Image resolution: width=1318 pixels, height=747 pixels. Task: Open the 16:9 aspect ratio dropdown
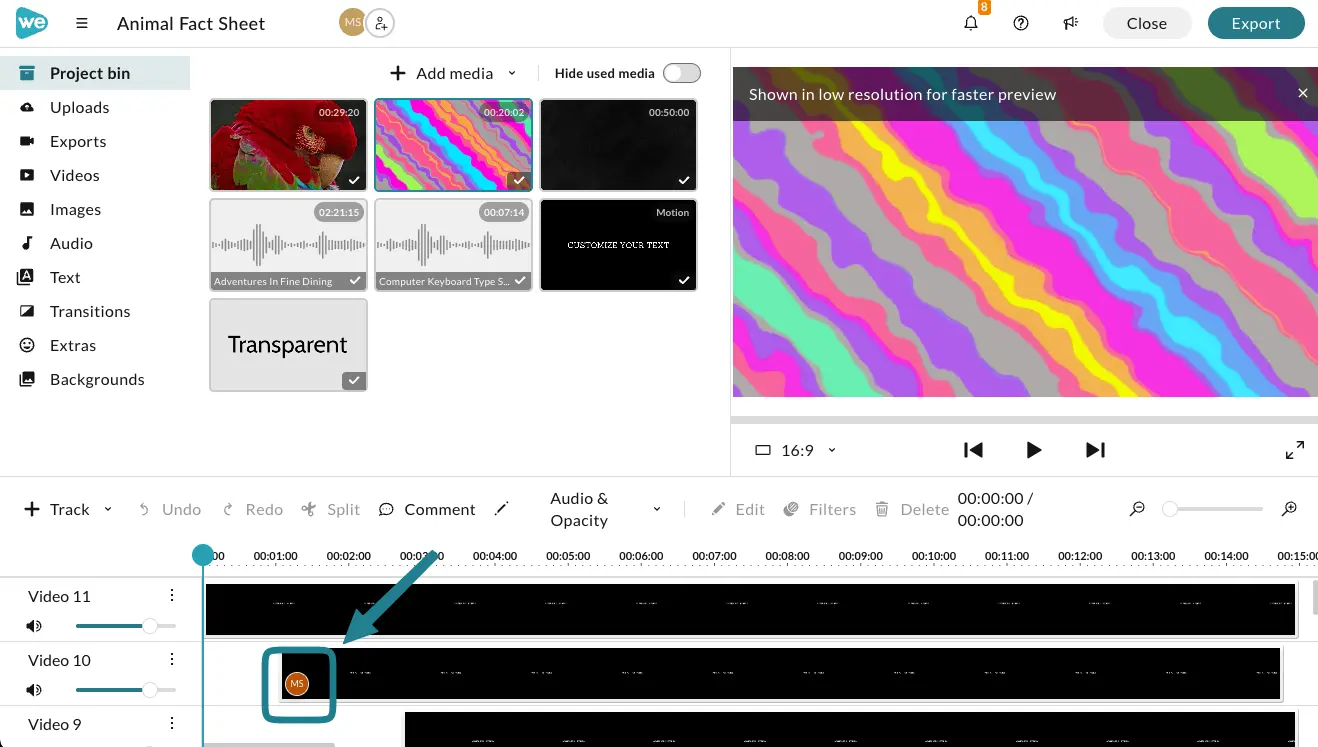click(795, 450)
